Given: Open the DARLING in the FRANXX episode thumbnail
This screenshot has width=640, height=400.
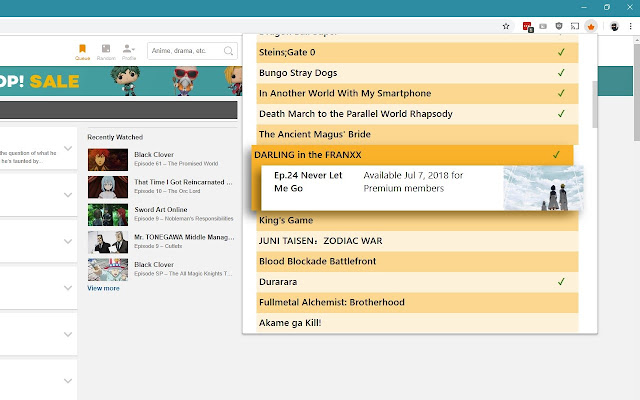Looking at the screenshot, I should coord(543,188).
